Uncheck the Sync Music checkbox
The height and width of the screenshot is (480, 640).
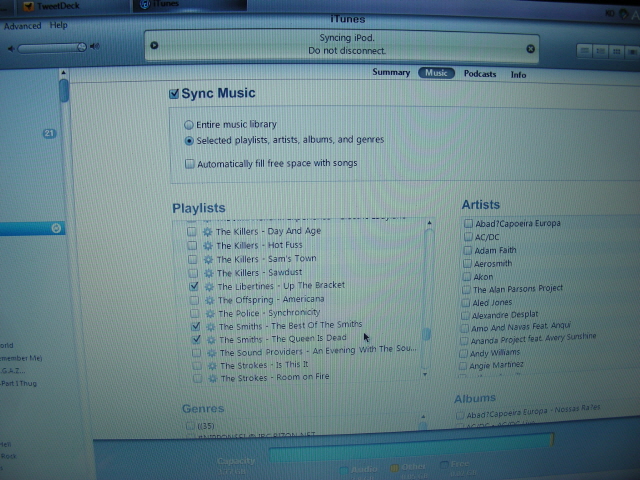(x=174, y=94)
